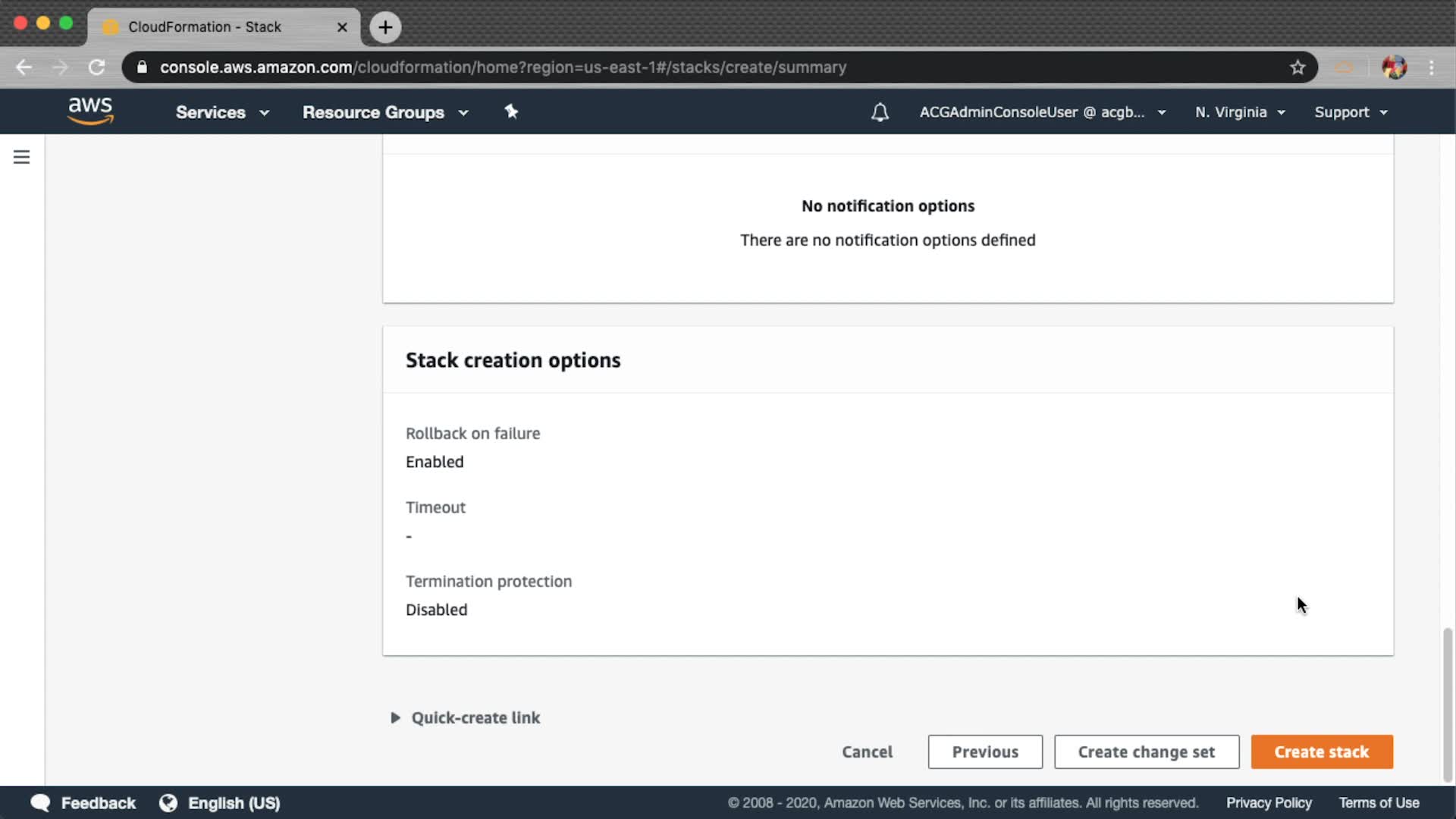Click the notifications bell icon
This screenshot has height=819, width=1456.
click(880, 112)
